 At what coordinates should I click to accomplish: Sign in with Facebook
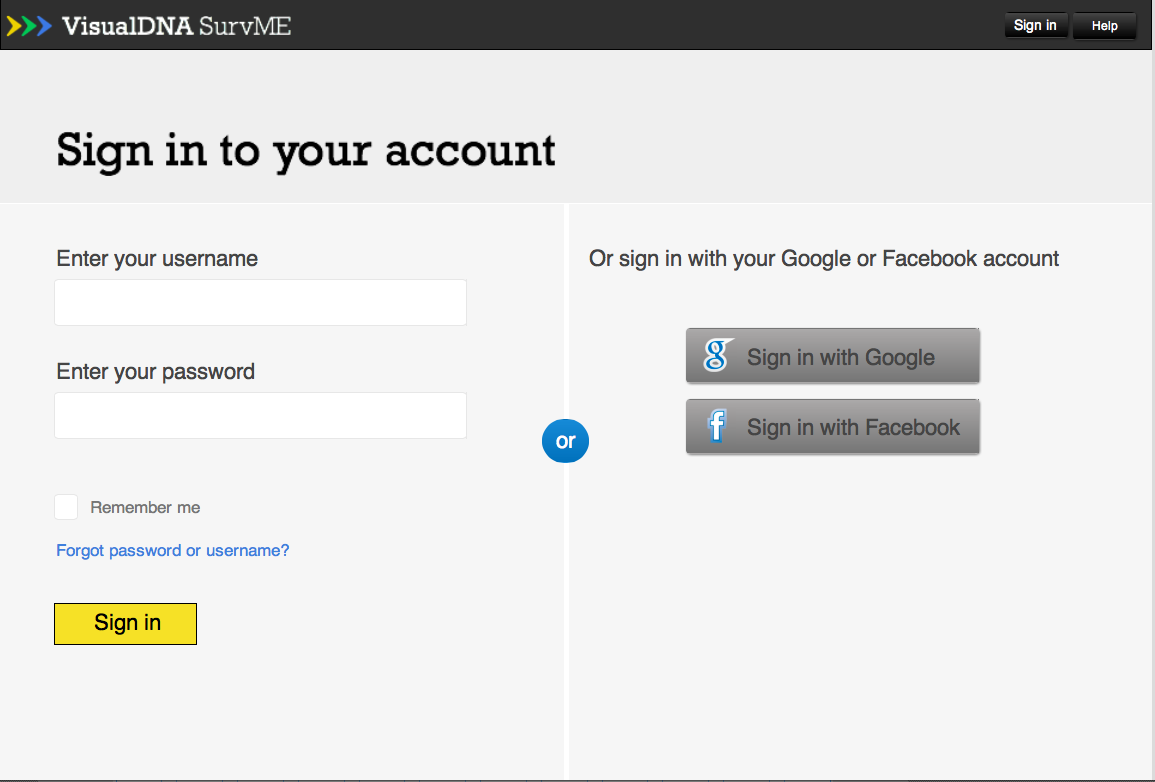pyautogui.click(x=832, y=426)
